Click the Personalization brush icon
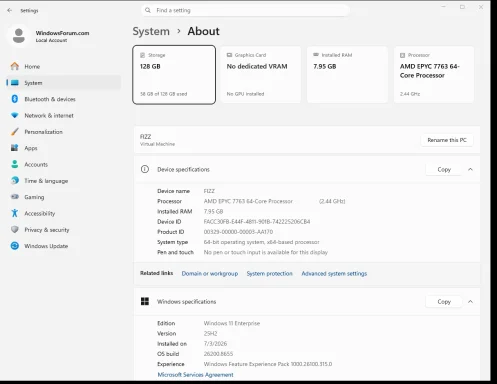497x384 pixels. coord(15,132)
